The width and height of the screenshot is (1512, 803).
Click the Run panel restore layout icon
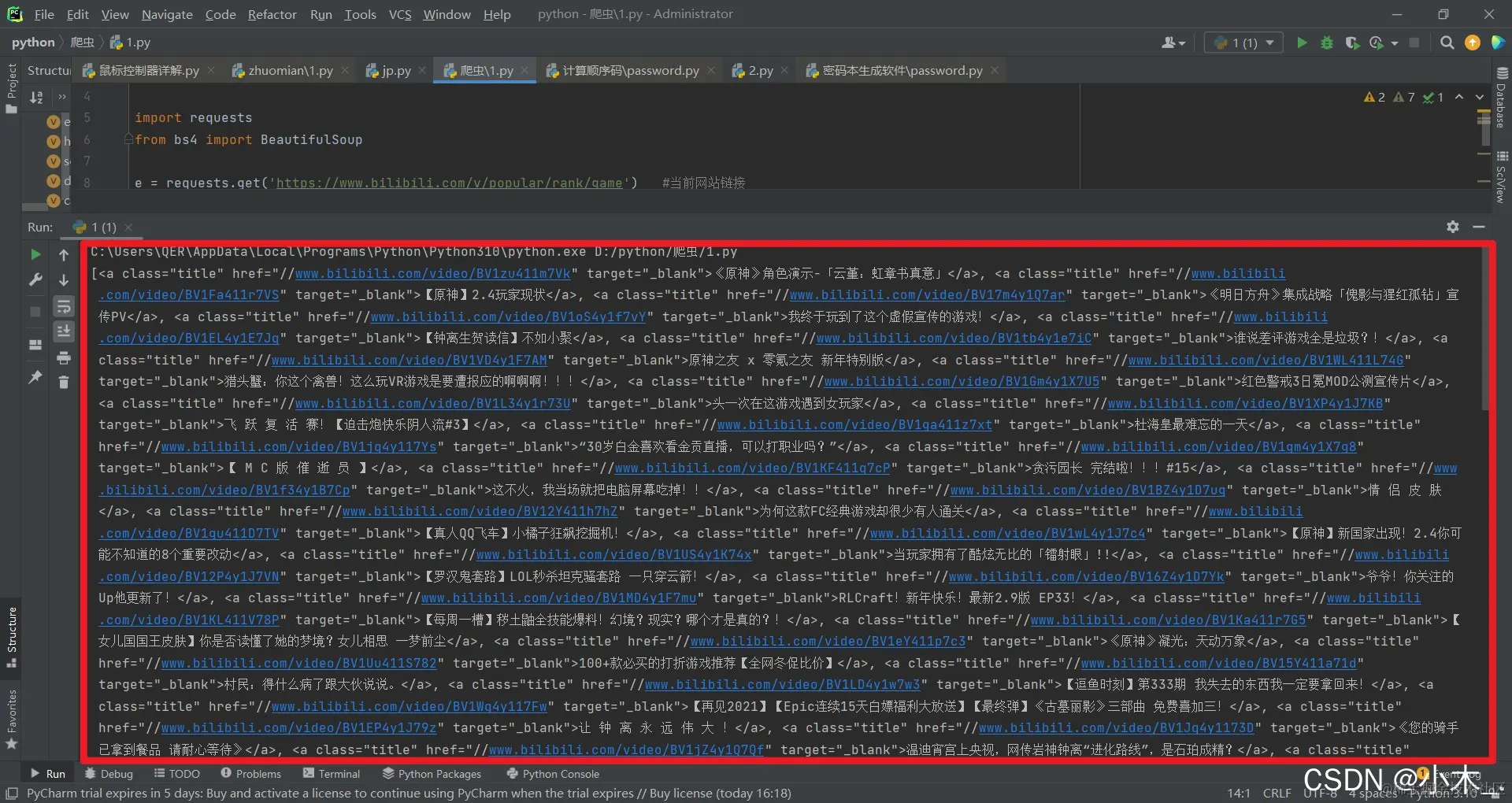[x=35, y=345]
